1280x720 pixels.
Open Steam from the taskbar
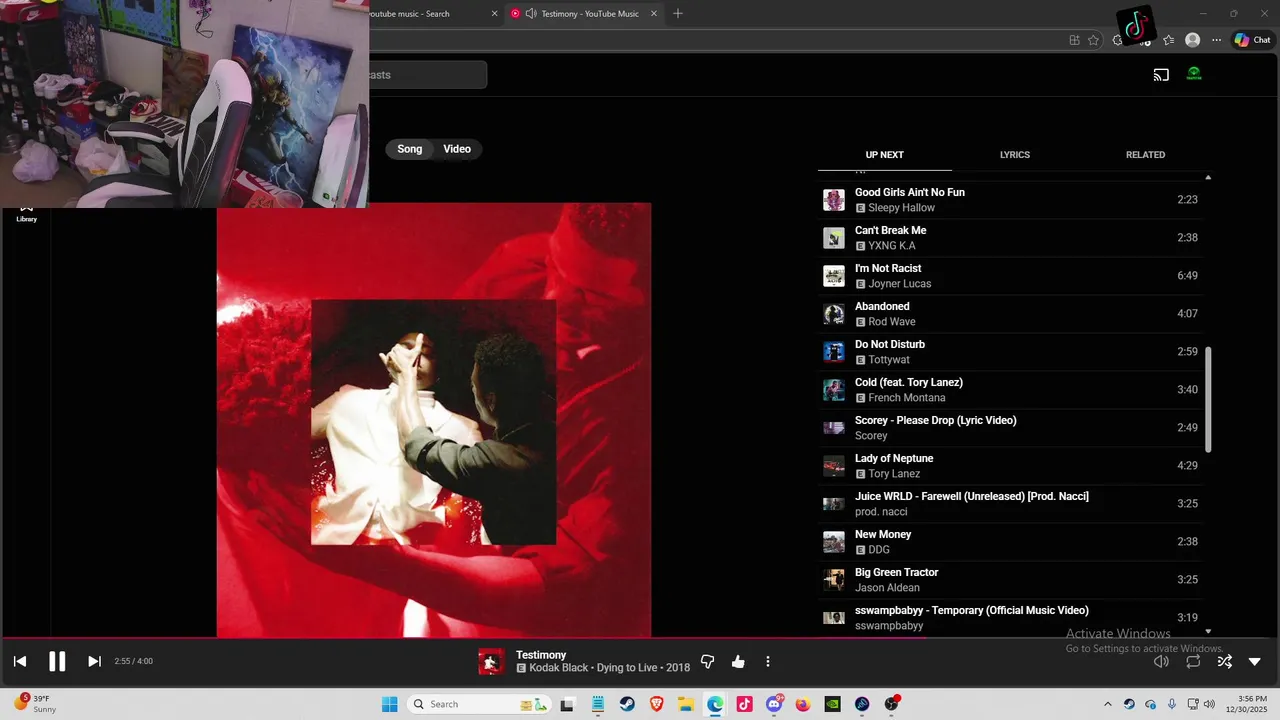point(626,704)
